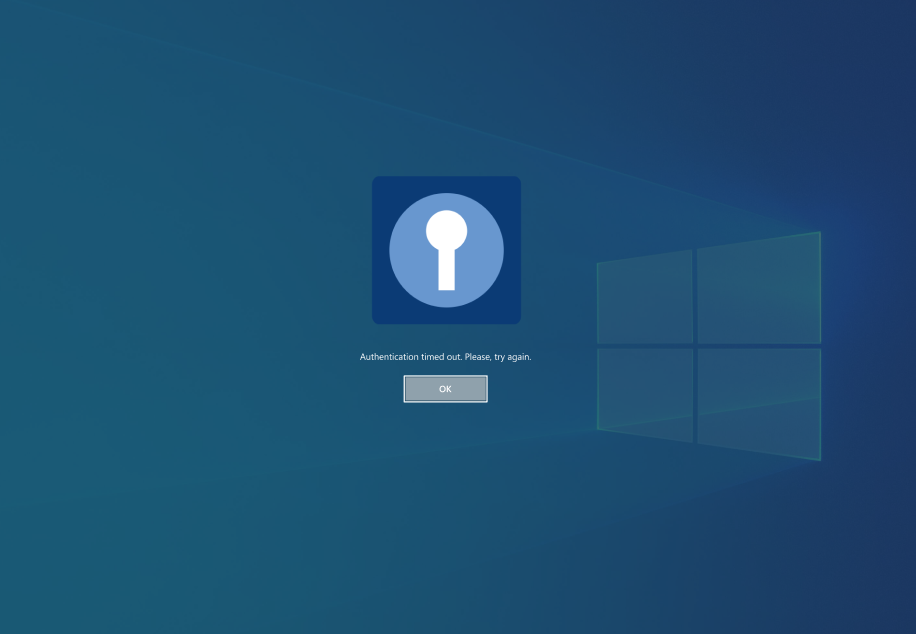916x634 pixels.
Task: Click the white keyhole shape's round head
Action: (446, 231)
